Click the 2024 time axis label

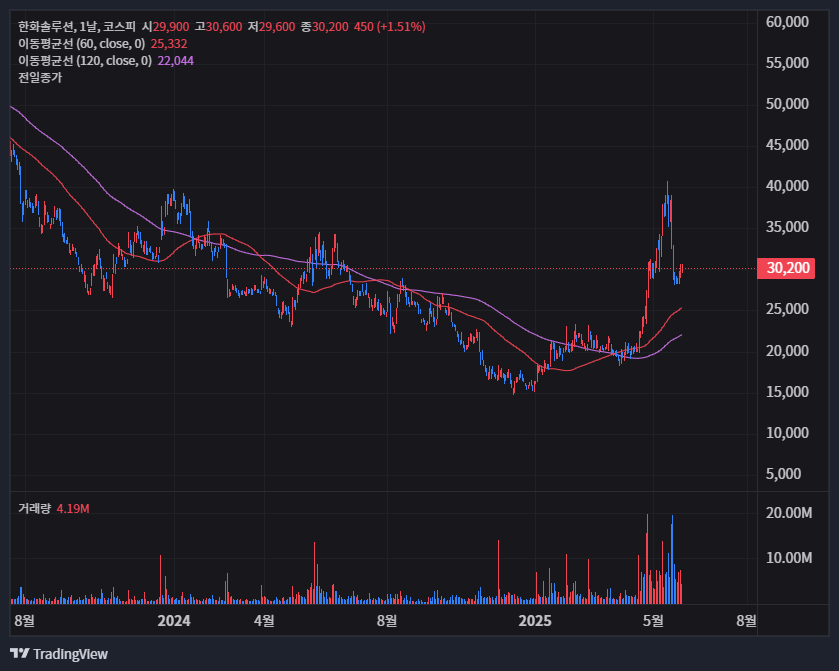[174, 621]
